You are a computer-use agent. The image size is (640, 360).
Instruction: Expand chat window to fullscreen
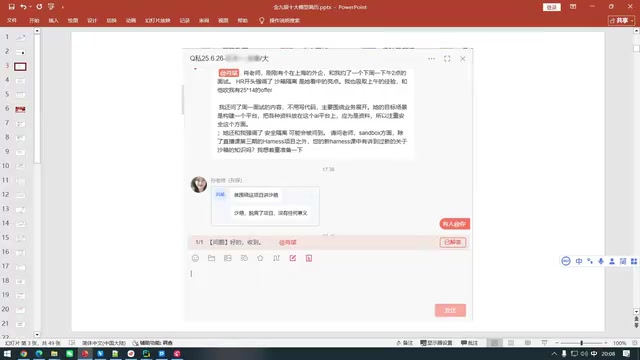[447, 59]
